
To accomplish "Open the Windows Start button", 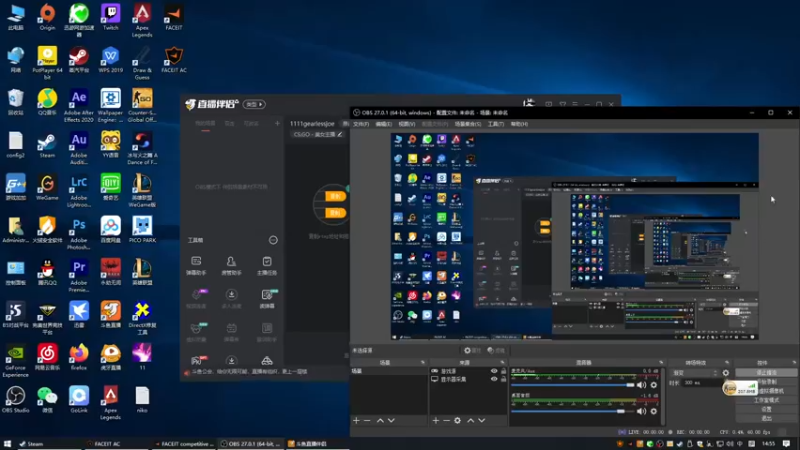I will pos(7,444).
